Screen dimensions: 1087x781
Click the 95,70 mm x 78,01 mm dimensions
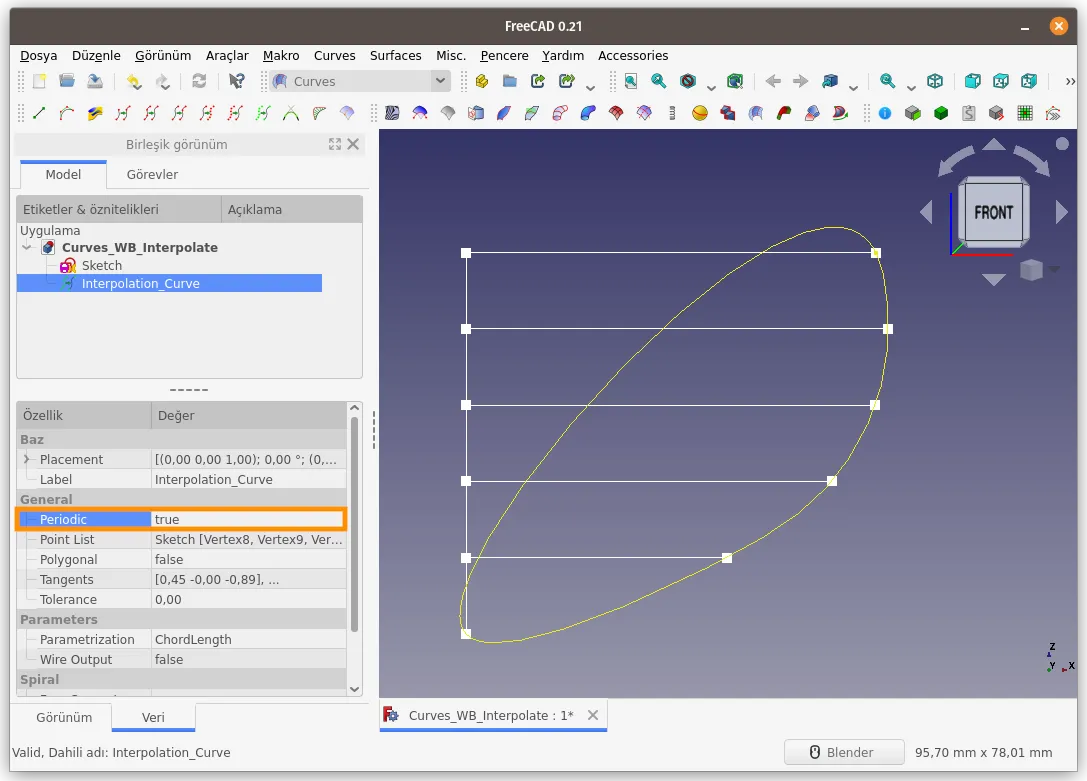point(983,752)
